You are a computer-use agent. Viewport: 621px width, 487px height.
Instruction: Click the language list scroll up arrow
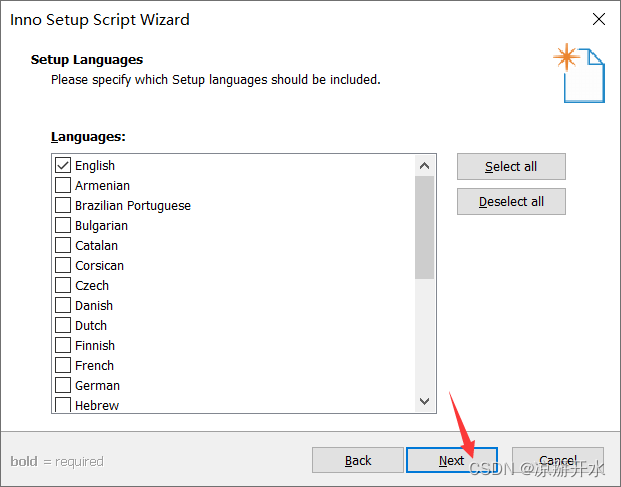coord(425,166)
